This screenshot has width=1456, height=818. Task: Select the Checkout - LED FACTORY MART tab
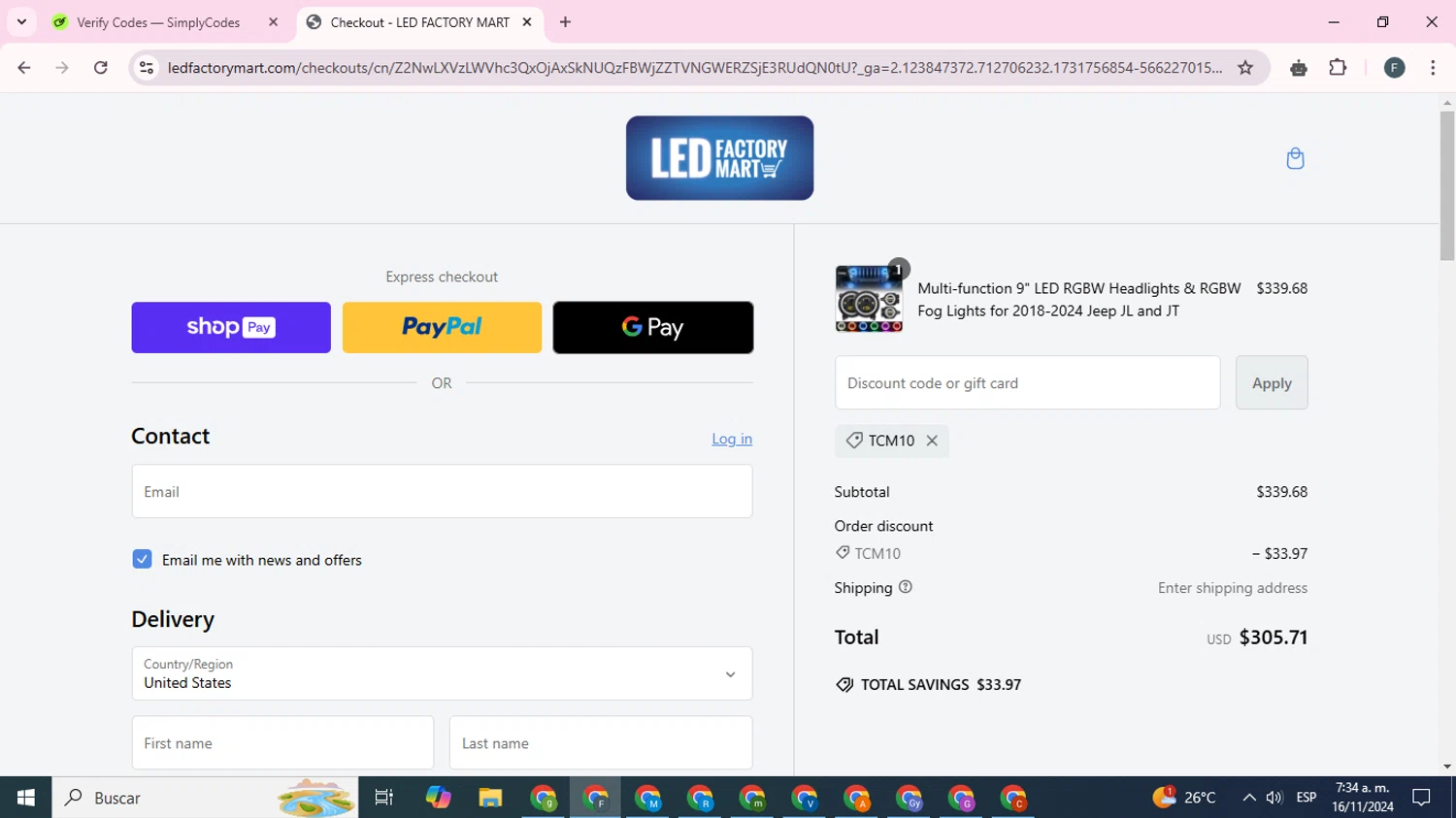pos(419,22)
